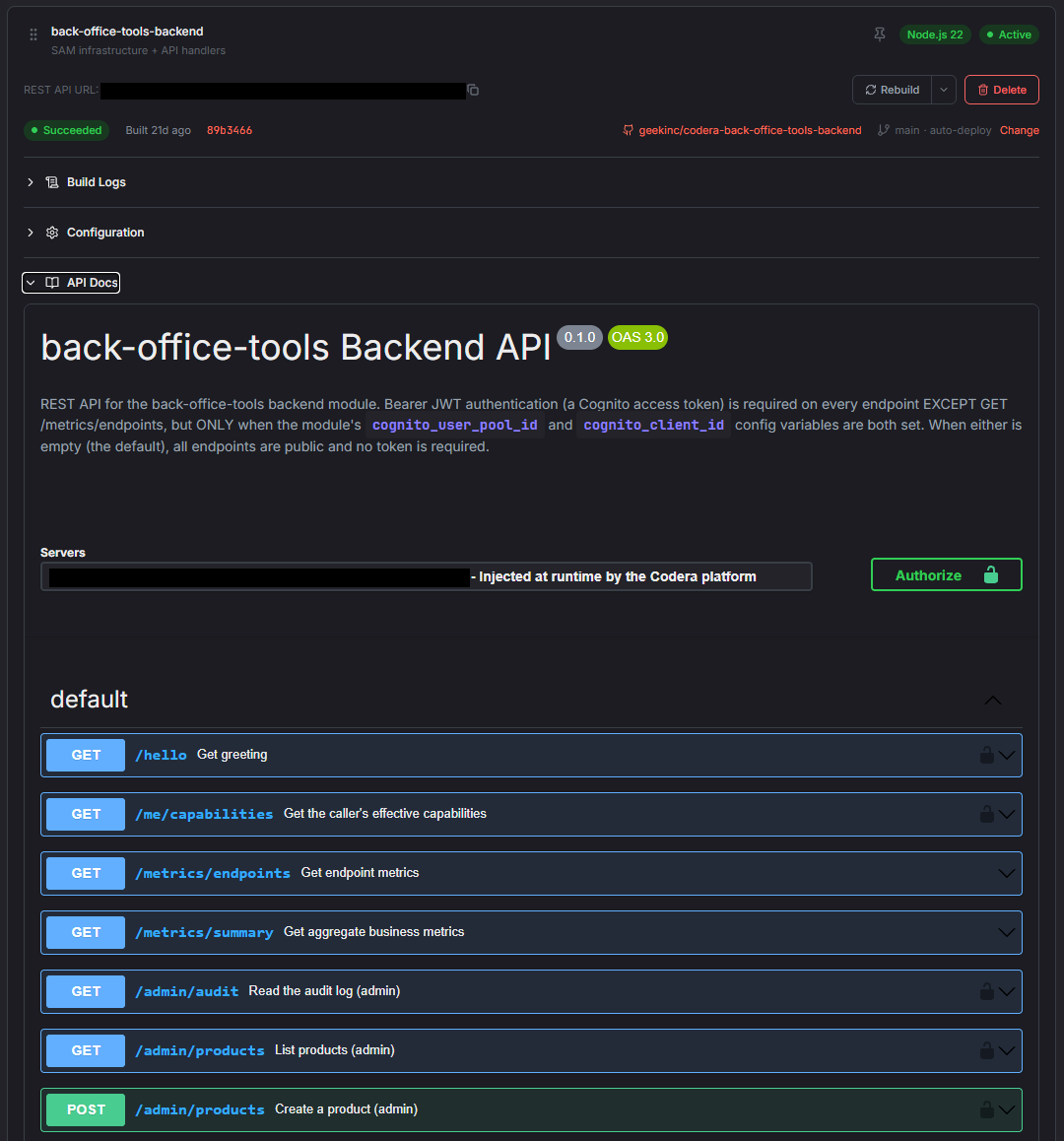Screen dimensions: 1064x1141
Task: Click the lock icon on GET /admin/products
Action: click(987, 1050)
